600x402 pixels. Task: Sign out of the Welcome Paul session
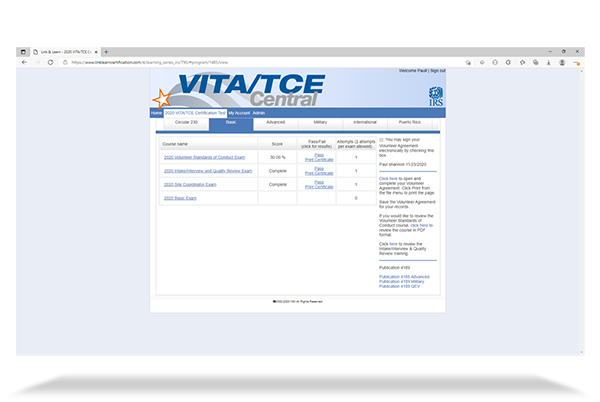point(438,71)
